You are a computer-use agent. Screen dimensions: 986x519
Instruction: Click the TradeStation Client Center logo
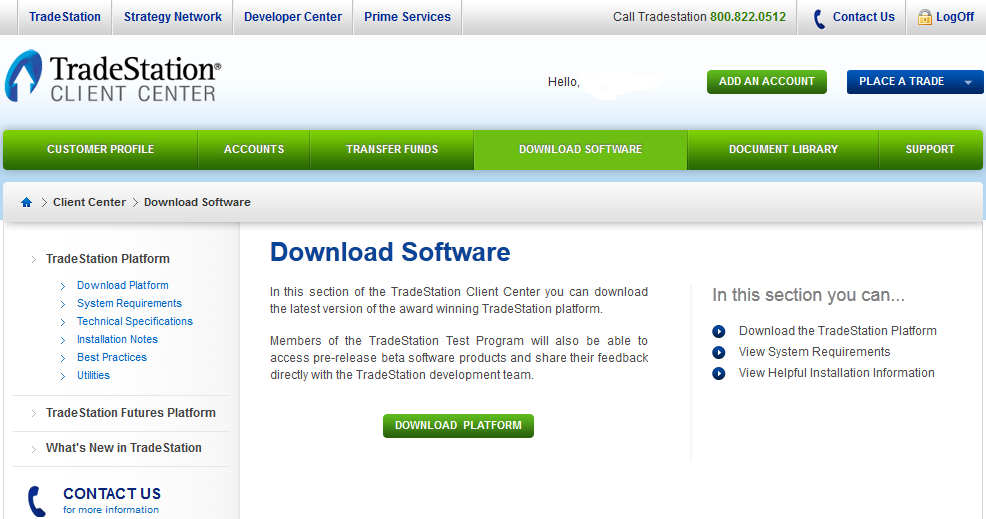113,77
